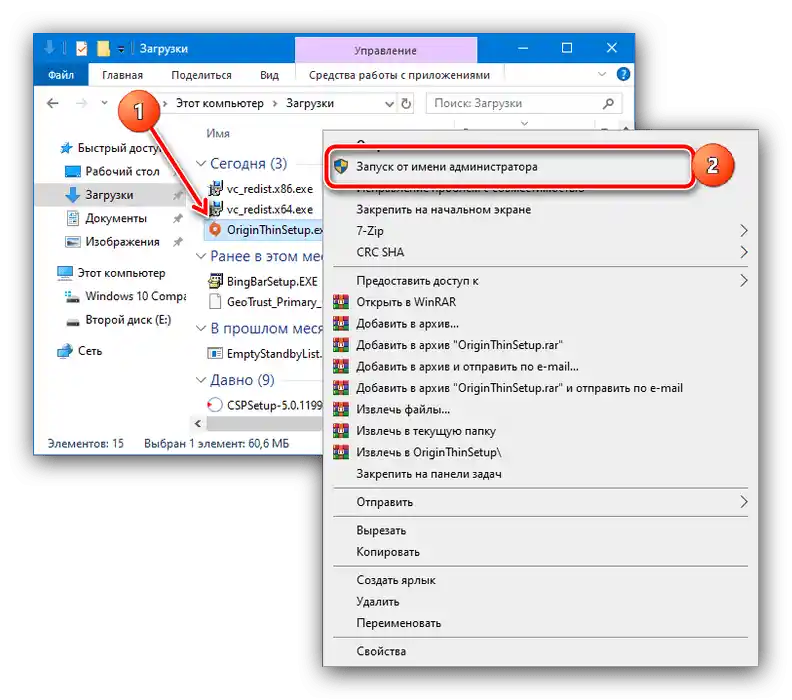Collapse the Давно (9) group

(x=201, y=380)
